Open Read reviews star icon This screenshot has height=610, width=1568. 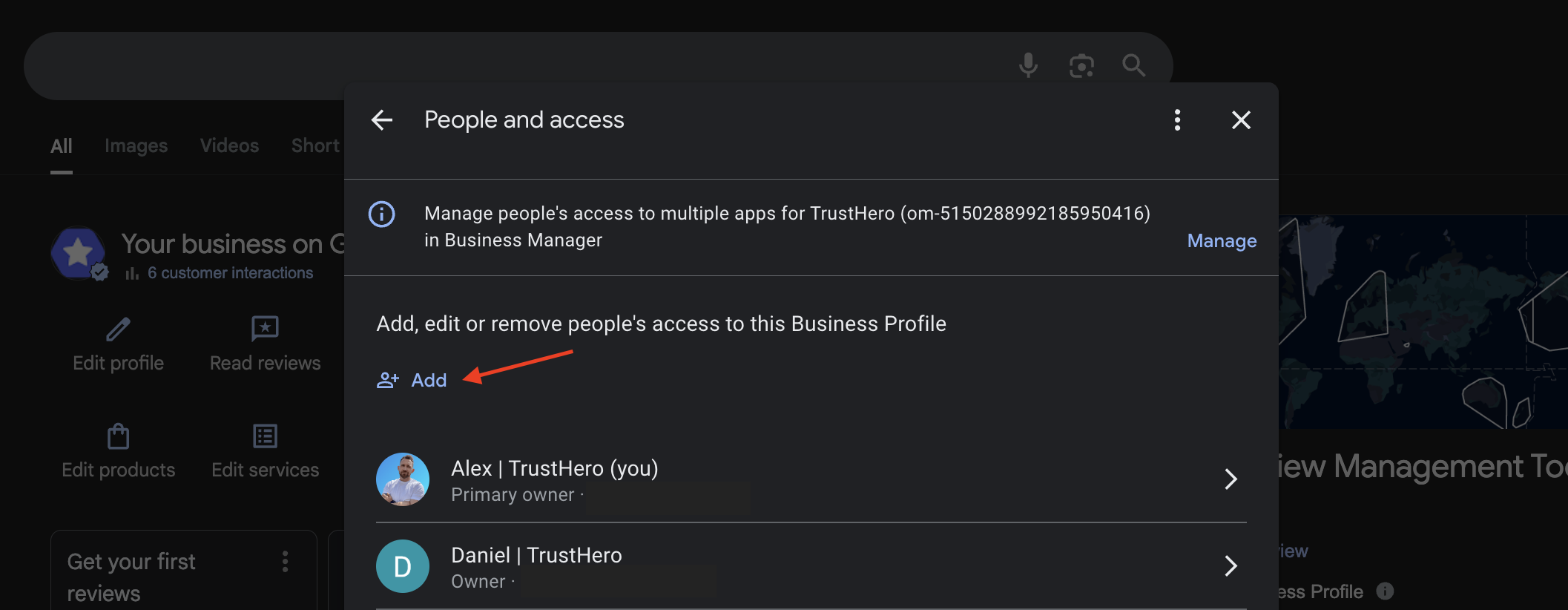265,328
